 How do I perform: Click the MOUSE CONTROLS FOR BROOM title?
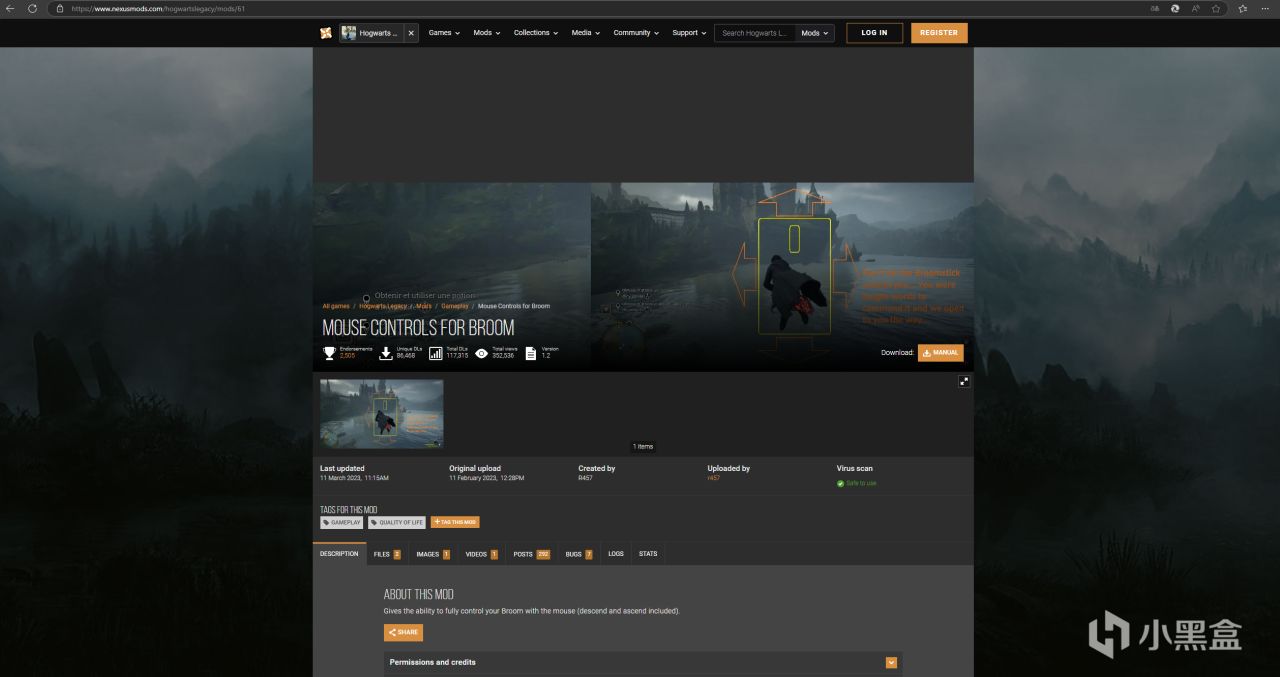418,328
